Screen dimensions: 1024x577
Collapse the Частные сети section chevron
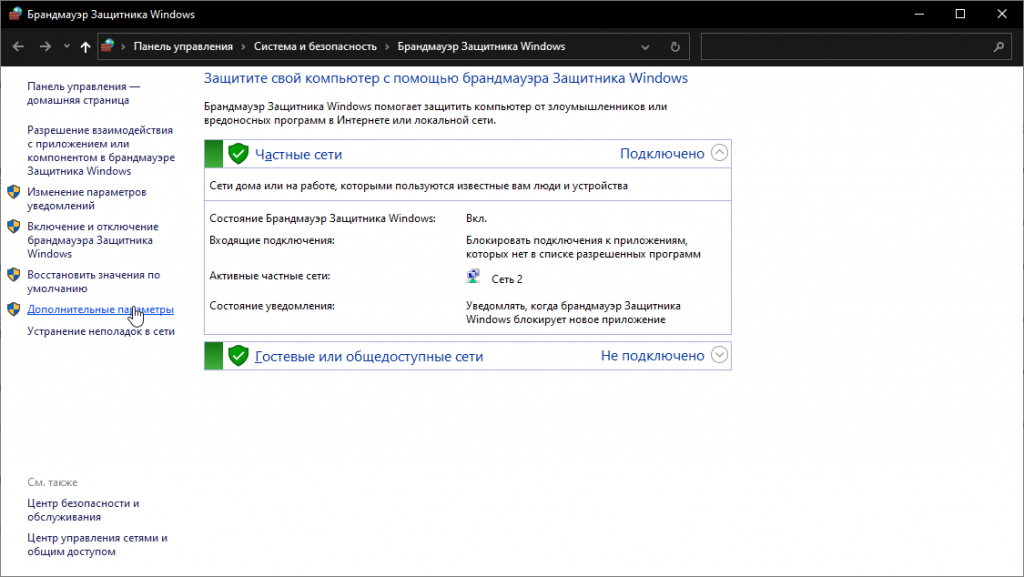pos(719,153)
